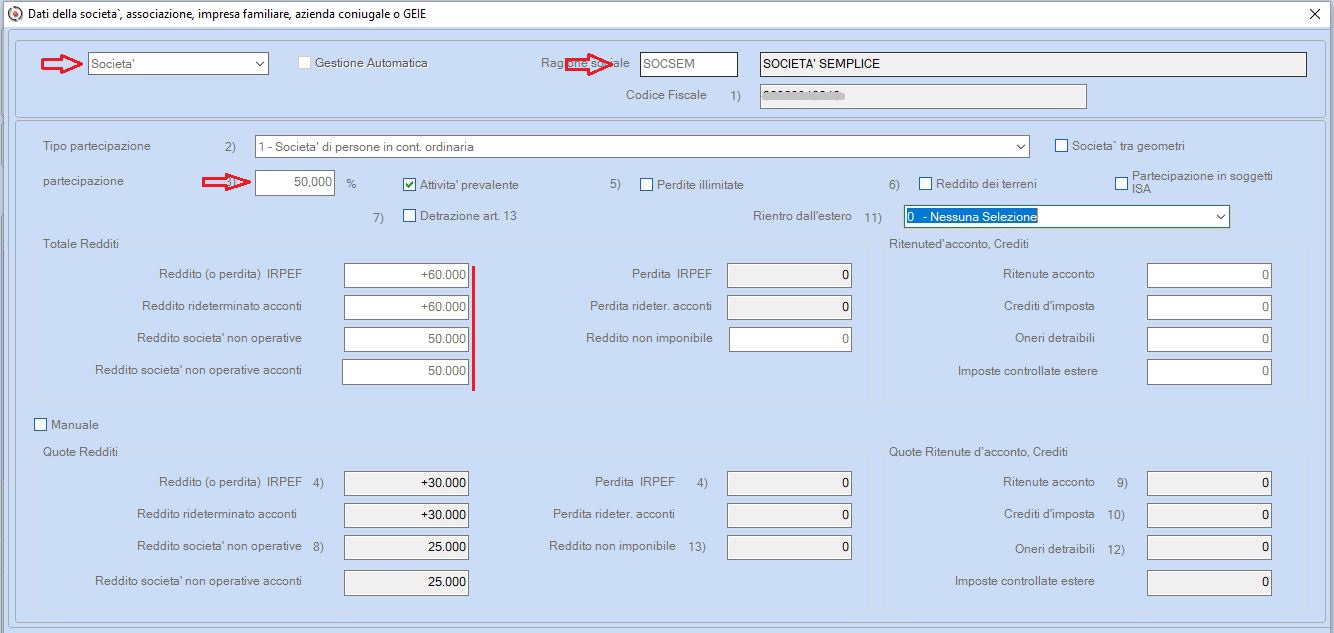Screen dimensions: 1334x633
Task: Focus the partecipazione percentage field 50,000
Action: pos(295,183)
